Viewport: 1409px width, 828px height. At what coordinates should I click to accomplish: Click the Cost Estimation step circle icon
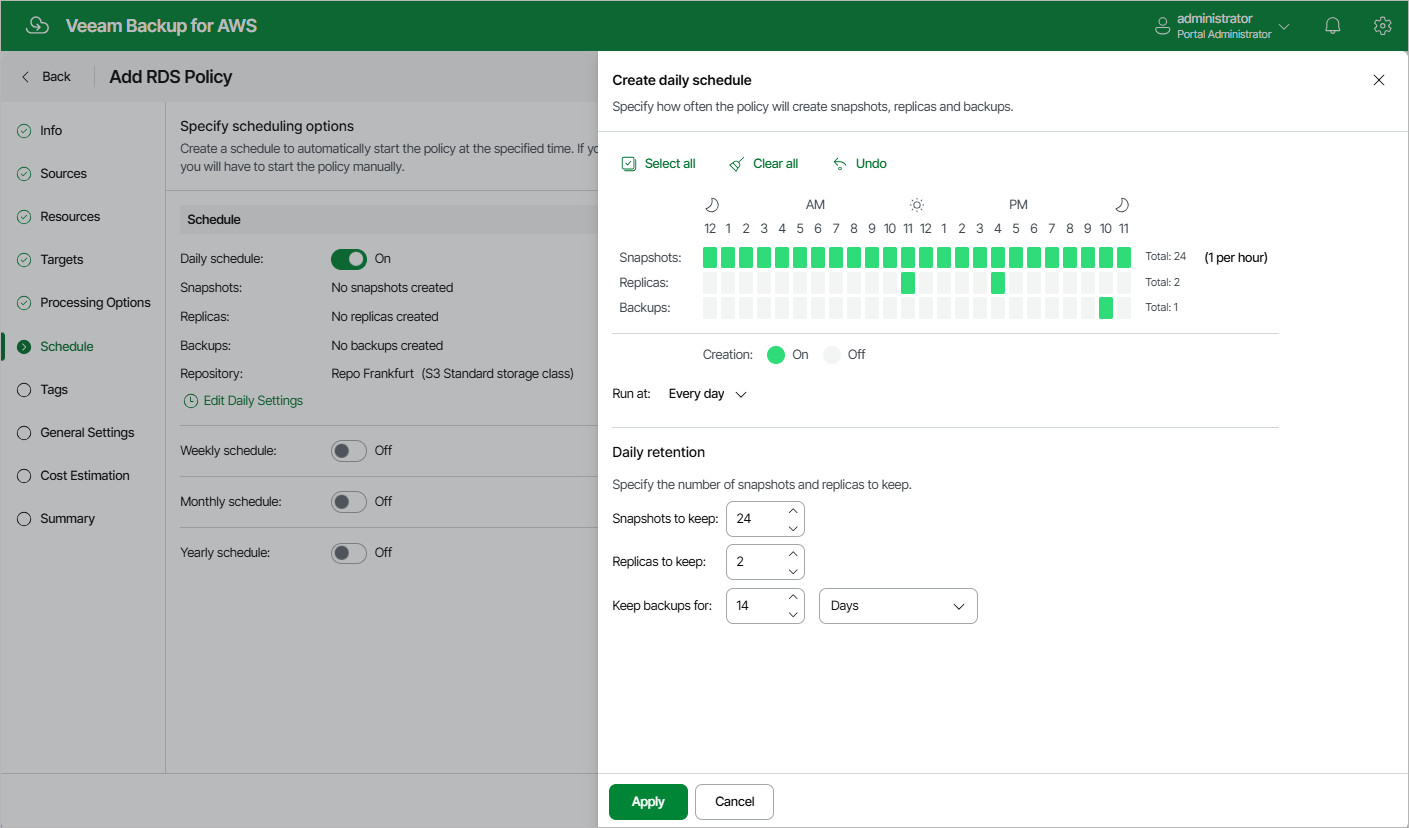click(24, 476)
